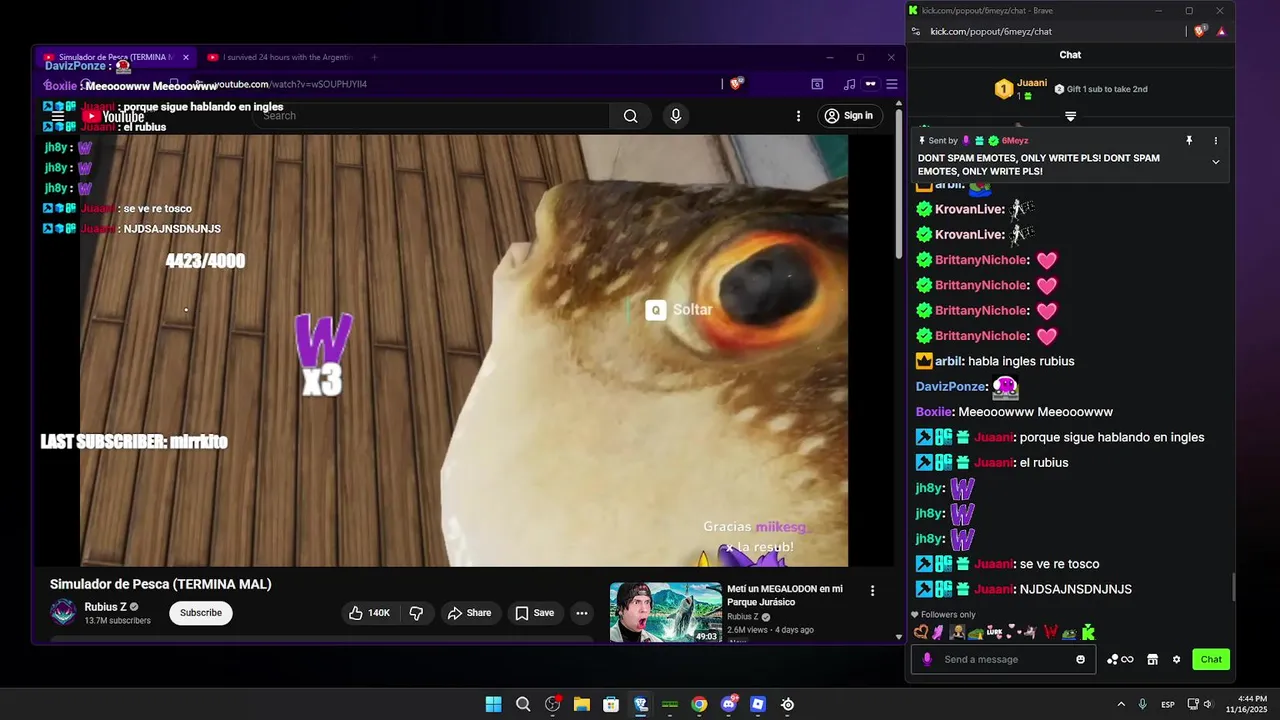This screenshot has width=1280, height=720.
Task: Open the Windows Start menu
Action: pos(494,704)
